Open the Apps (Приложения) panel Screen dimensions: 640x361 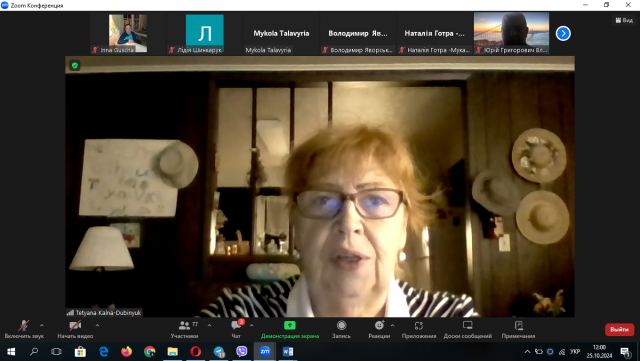tap(419, 330)
